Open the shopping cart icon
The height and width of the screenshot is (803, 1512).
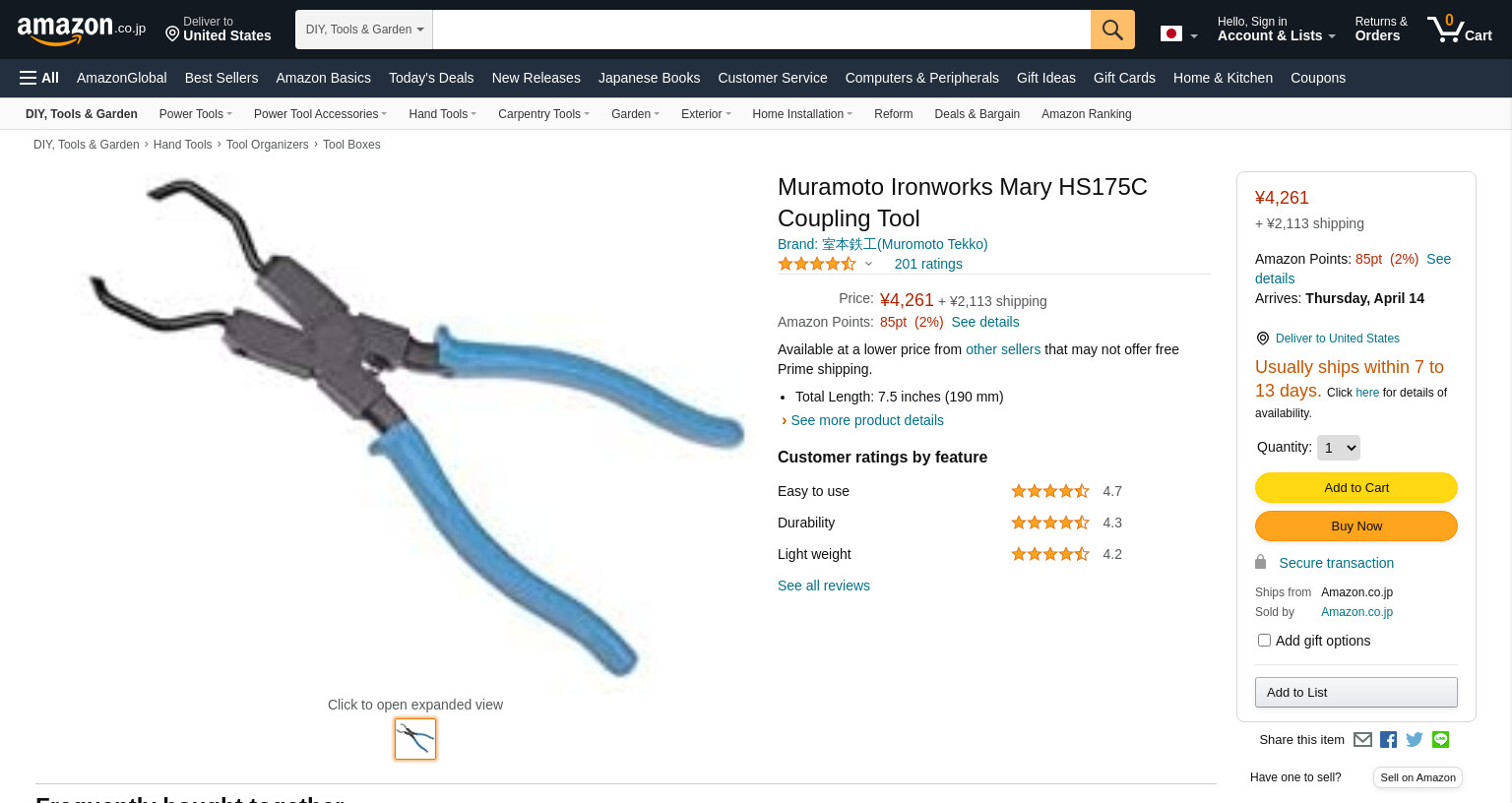coord(1460,29)
